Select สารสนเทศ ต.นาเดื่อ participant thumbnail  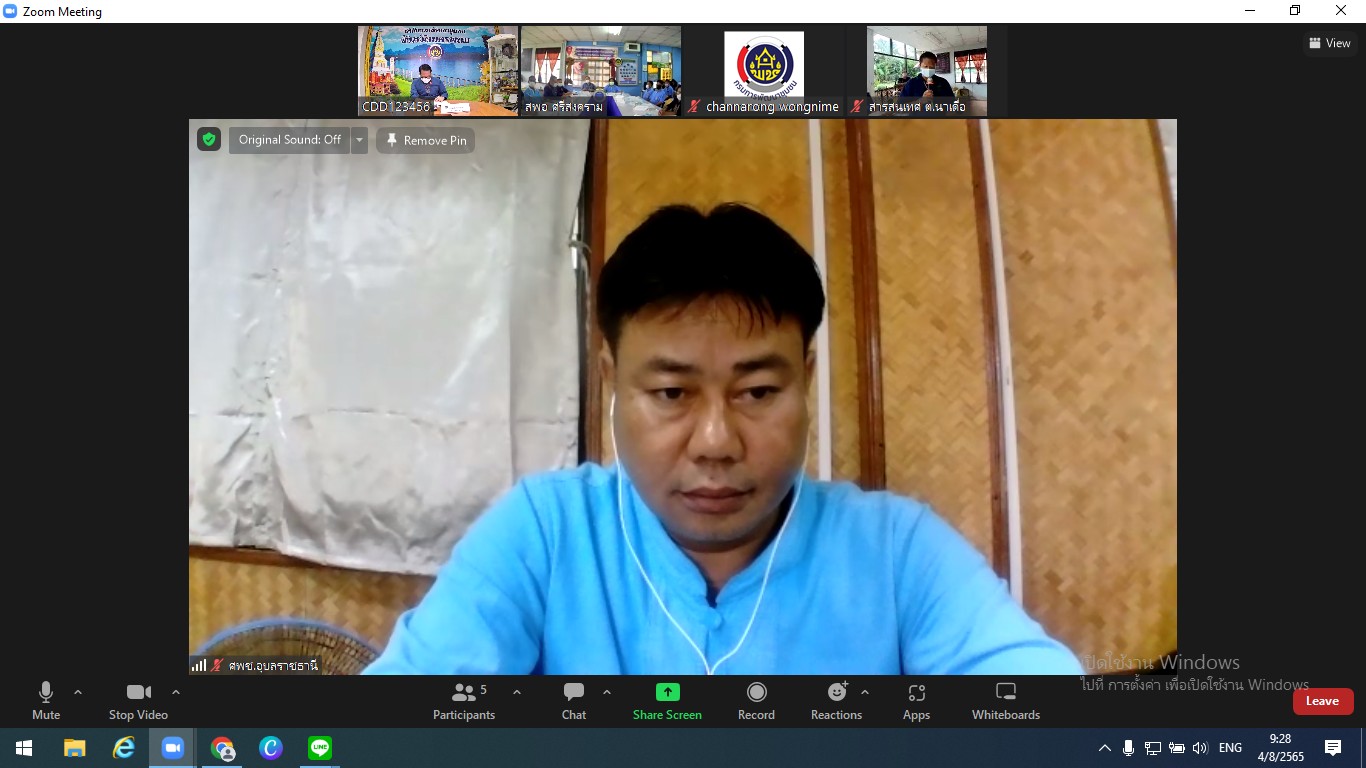927,71
